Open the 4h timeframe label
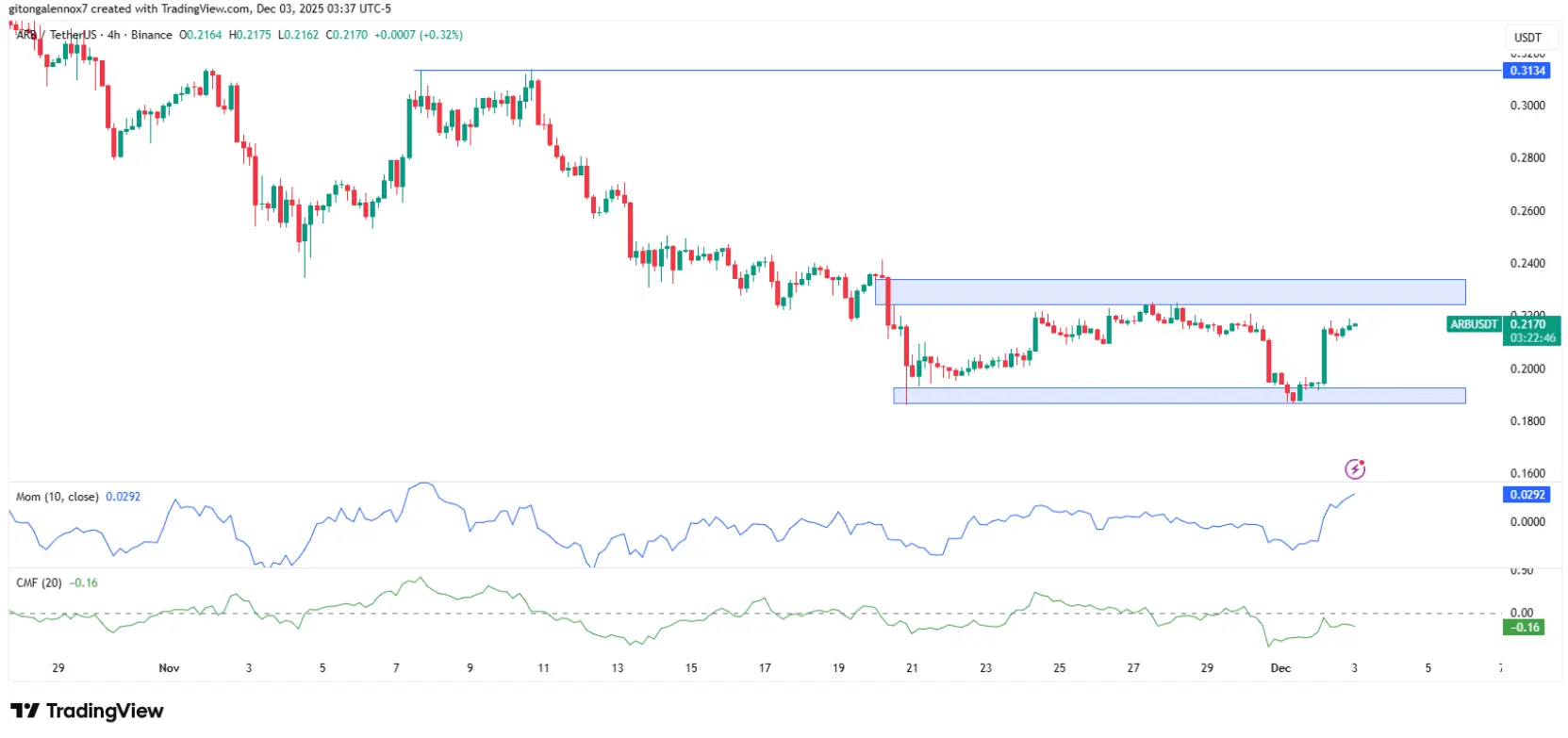 [114, 35]
